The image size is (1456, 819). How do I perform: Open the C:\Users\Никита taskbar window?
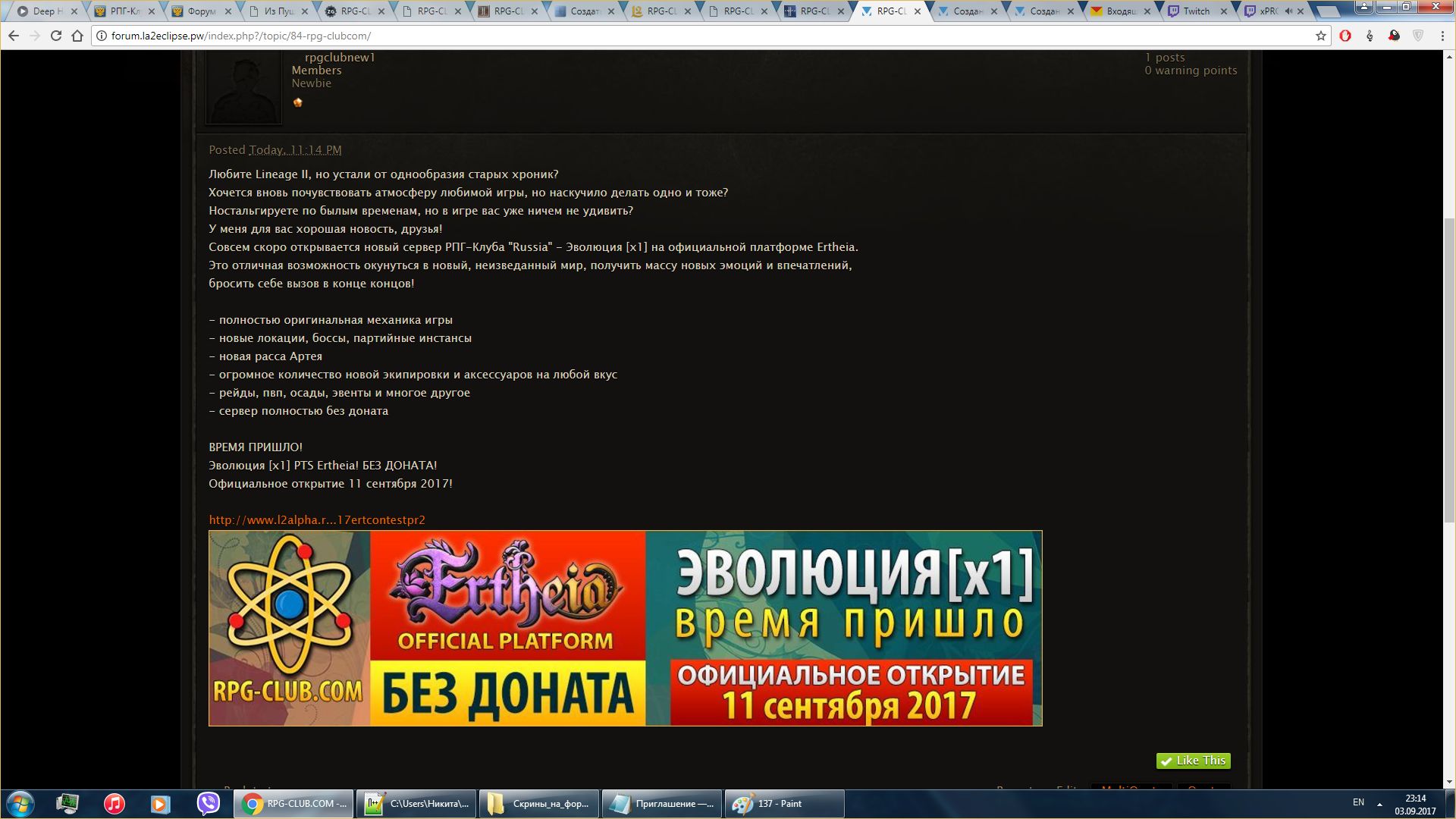pos(416,804)
